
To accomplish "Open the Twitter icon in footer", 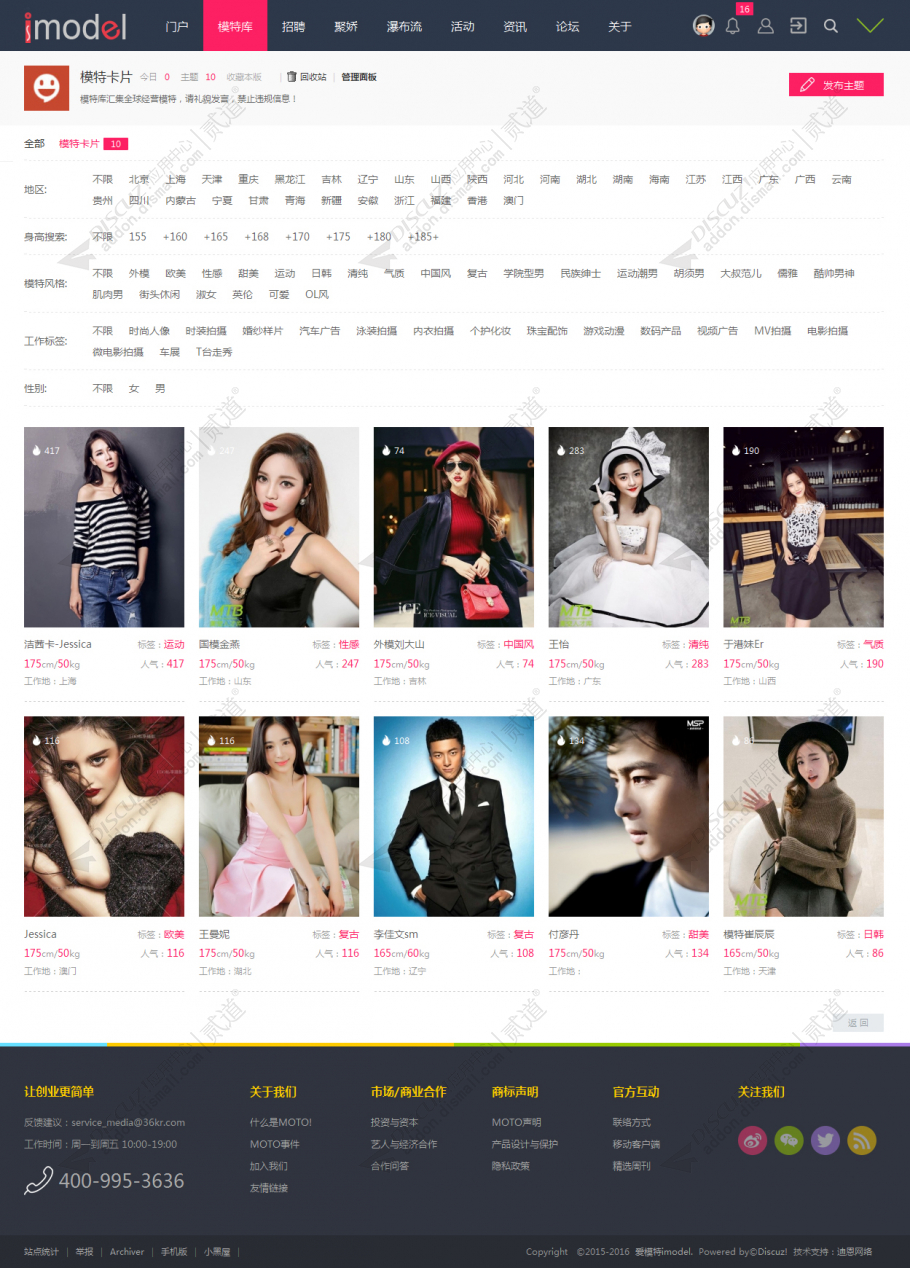I will [x=825, y=1140].
